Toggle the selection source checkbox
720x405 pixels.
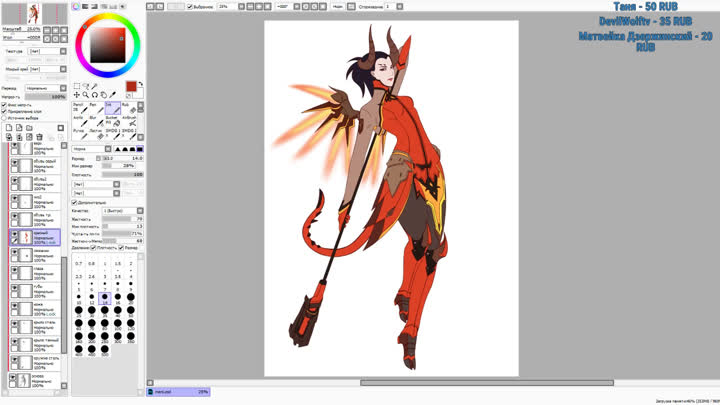click(4, 118)
